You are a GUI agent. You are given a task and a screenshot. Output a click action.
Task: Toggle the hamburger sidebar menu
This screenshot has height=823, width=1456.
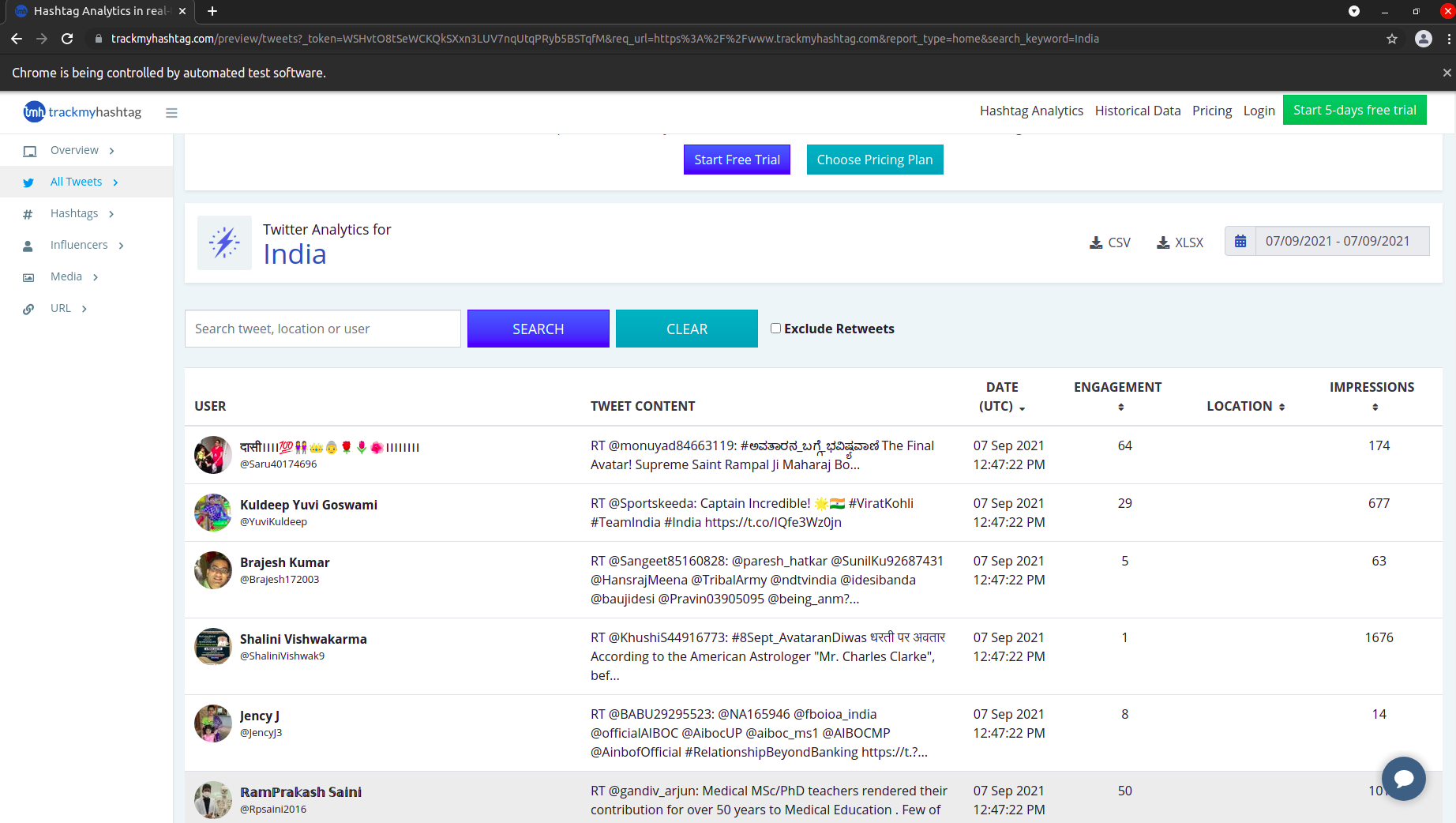(171, 113)
